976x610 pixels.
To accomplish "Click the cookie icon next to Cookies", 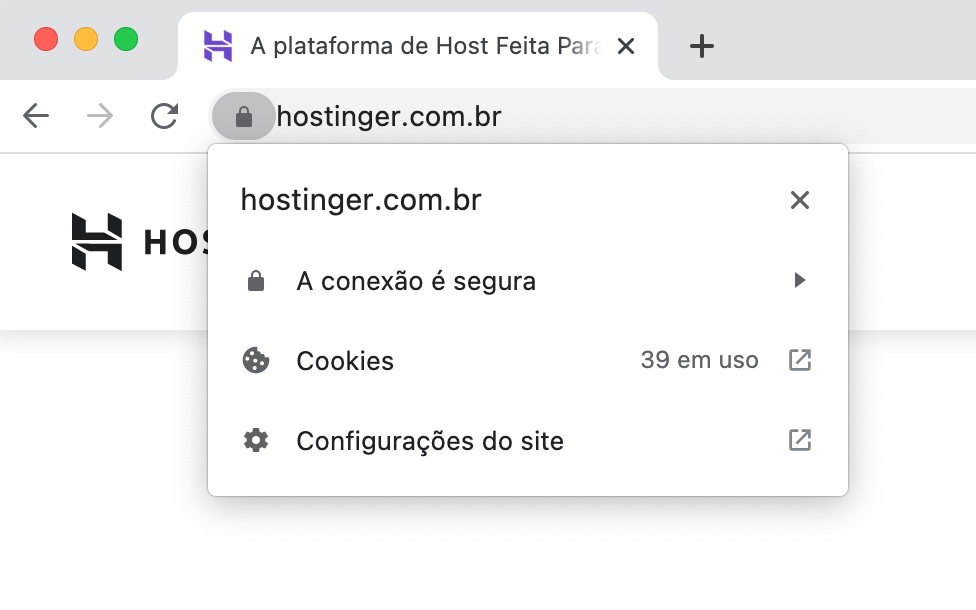I will point(256,360).
